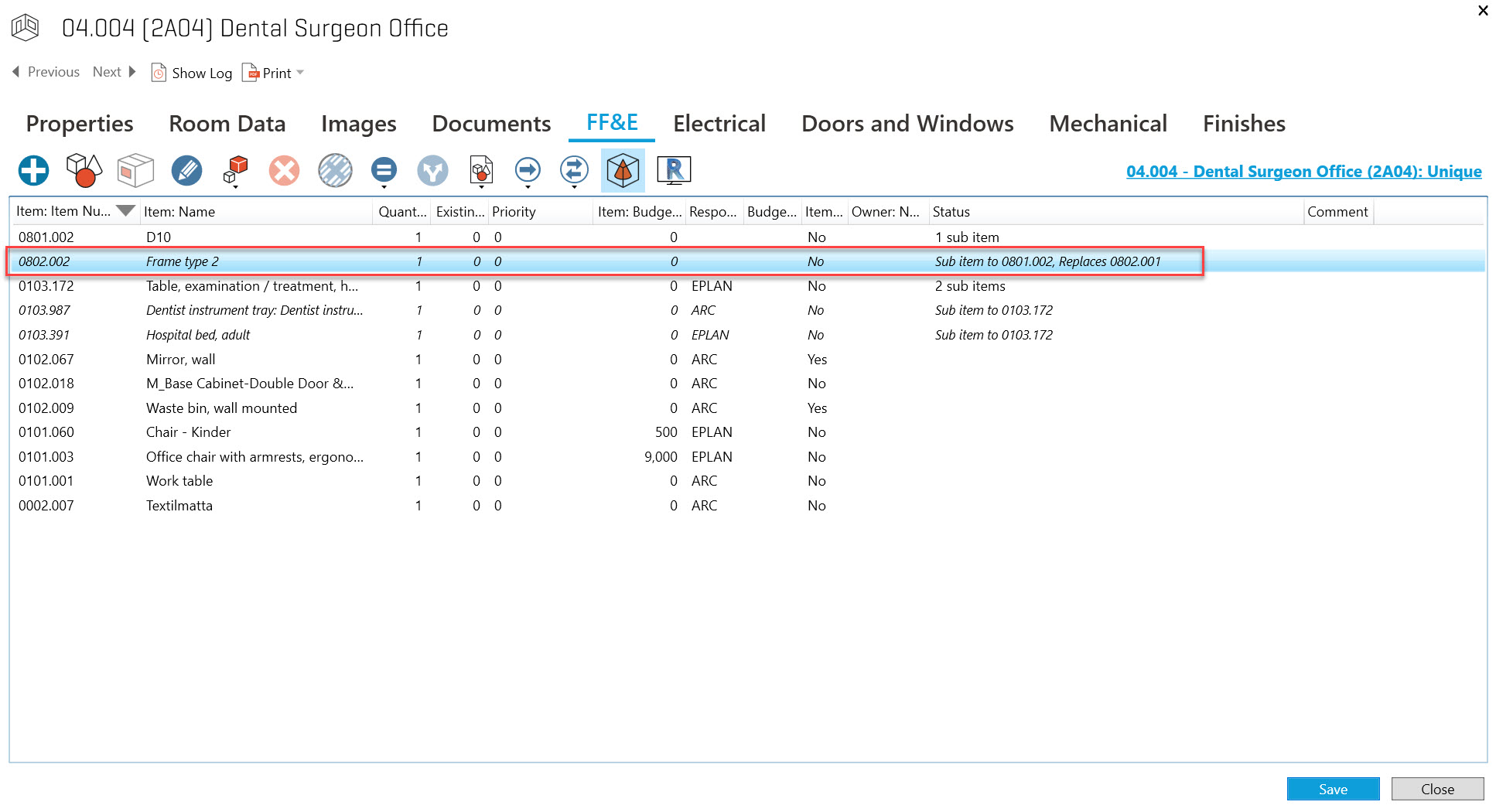Click the blue pencil edit icon
The image size is (1496, 812).
pos(186,170)
